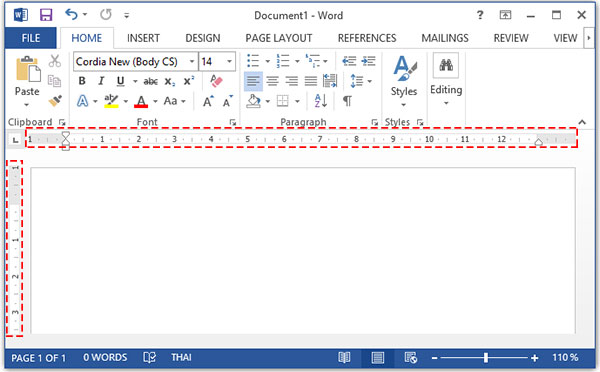Apply superscript formatting
The width and height of the screenshot is (600, 372).
[x=188, y=81]
